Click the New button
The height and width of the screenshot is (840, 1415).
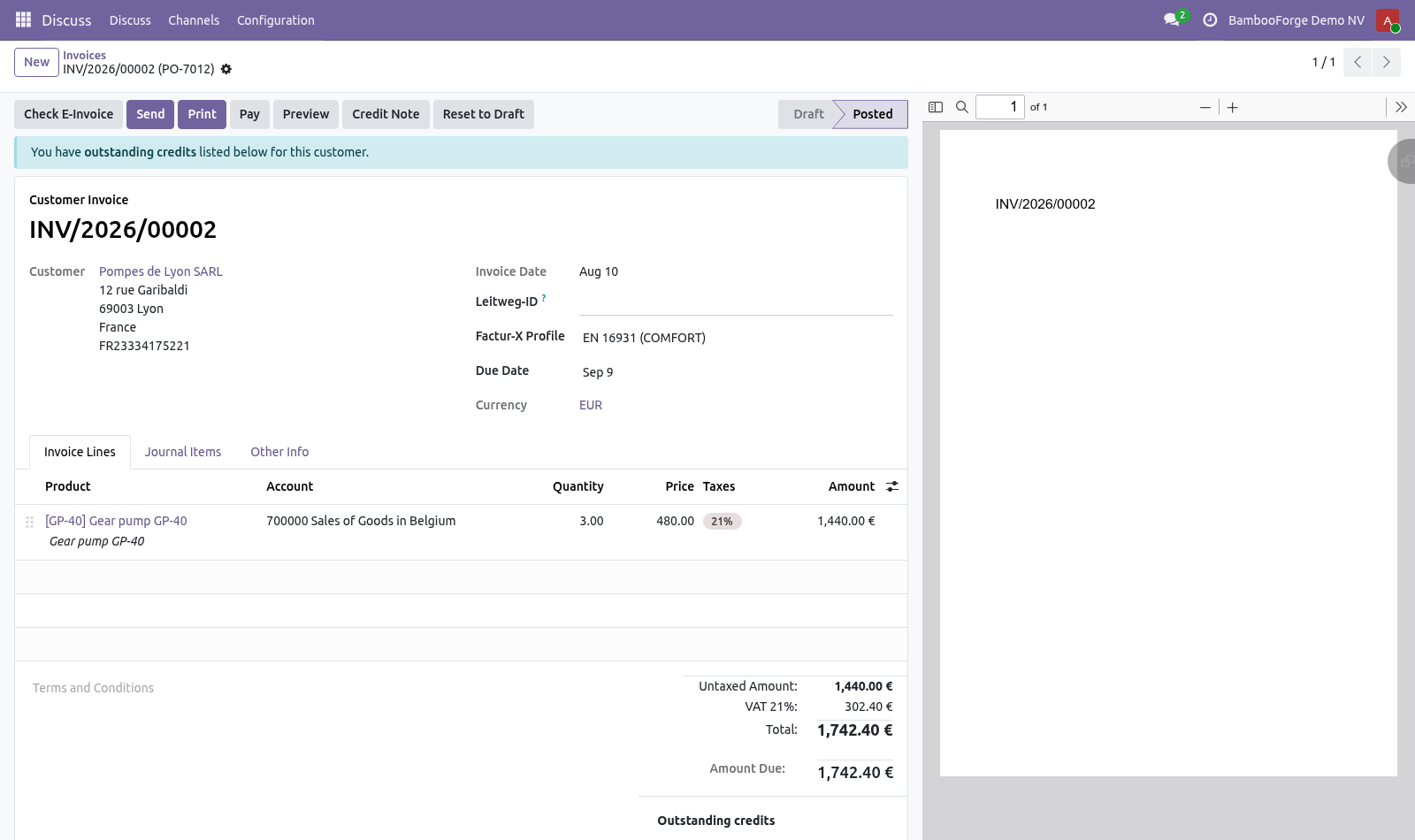tap(36, 62)
